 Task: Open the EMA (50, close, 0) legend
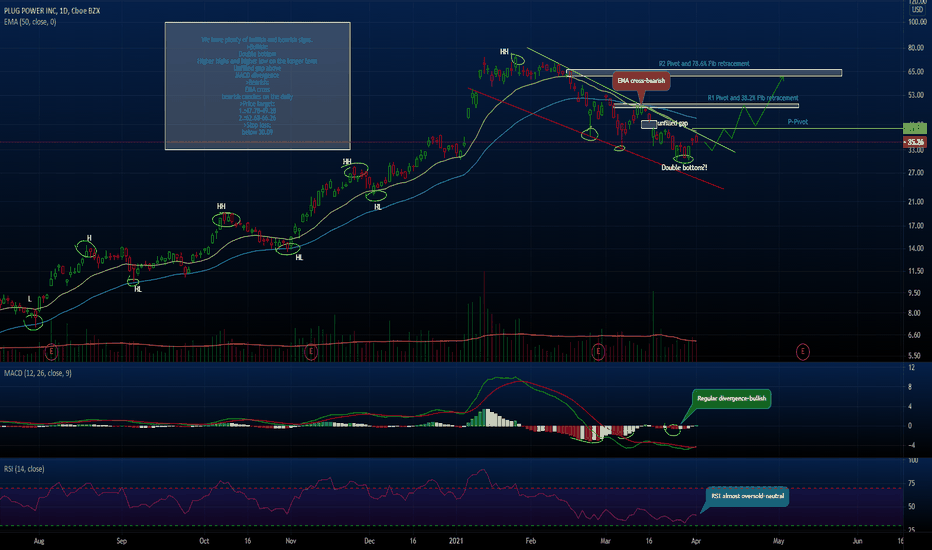pyautogui.click(x=30, y=22)
